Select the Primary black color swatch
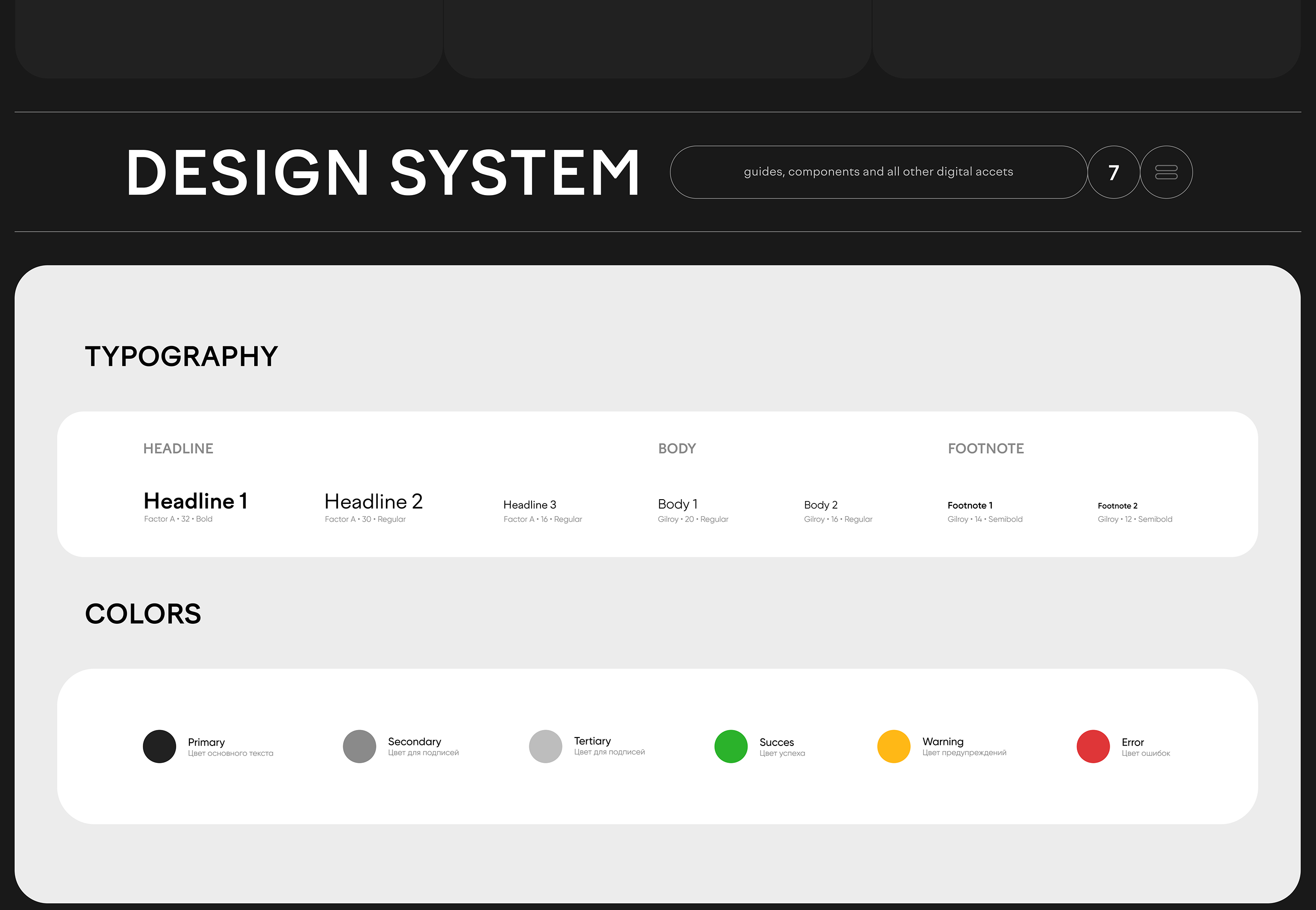 point(160,746)
